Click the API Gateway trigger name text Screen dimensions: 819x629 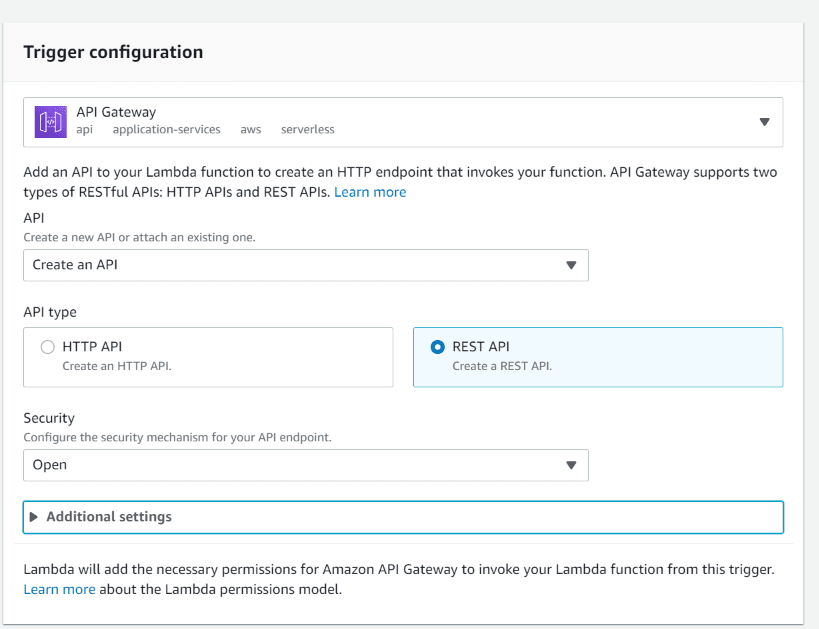click(x=116, y=112)
